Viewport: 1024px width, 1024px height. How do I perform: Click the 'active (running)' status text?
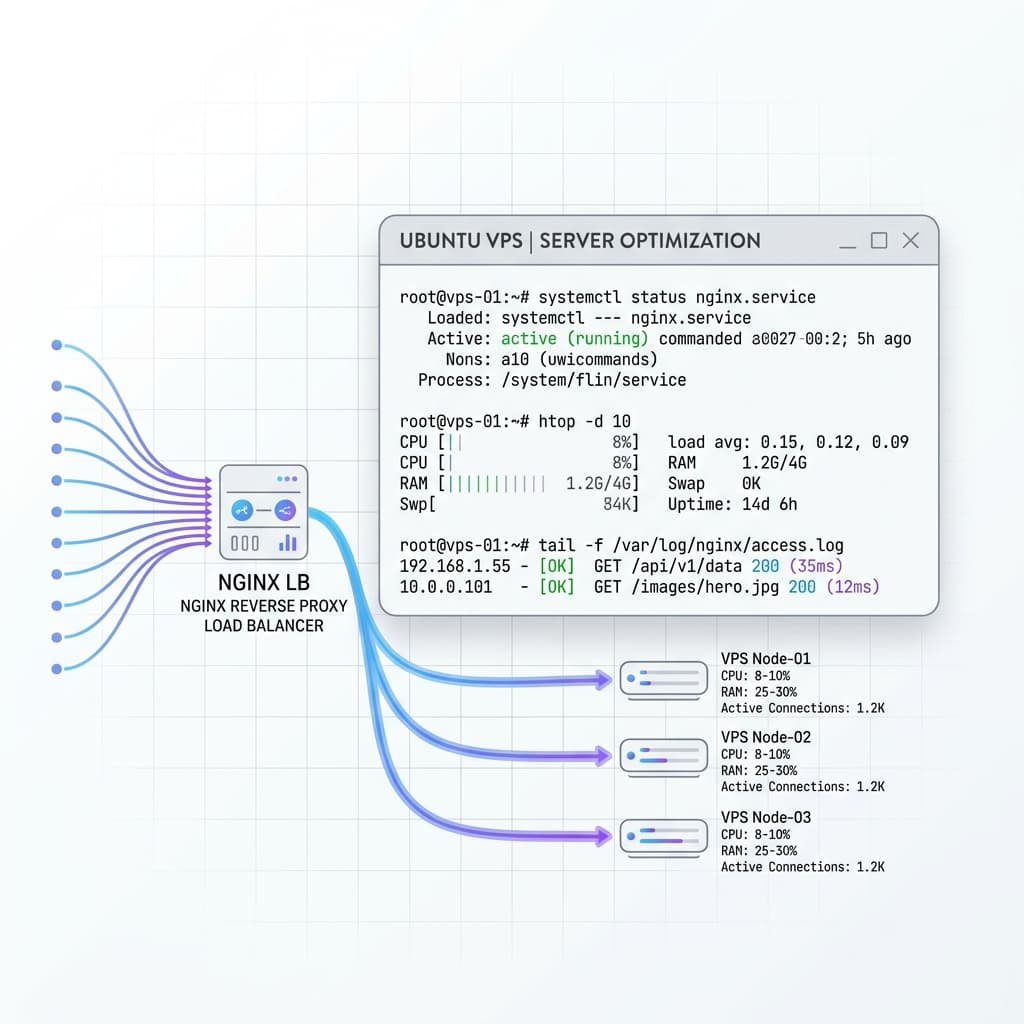point(574,338)
